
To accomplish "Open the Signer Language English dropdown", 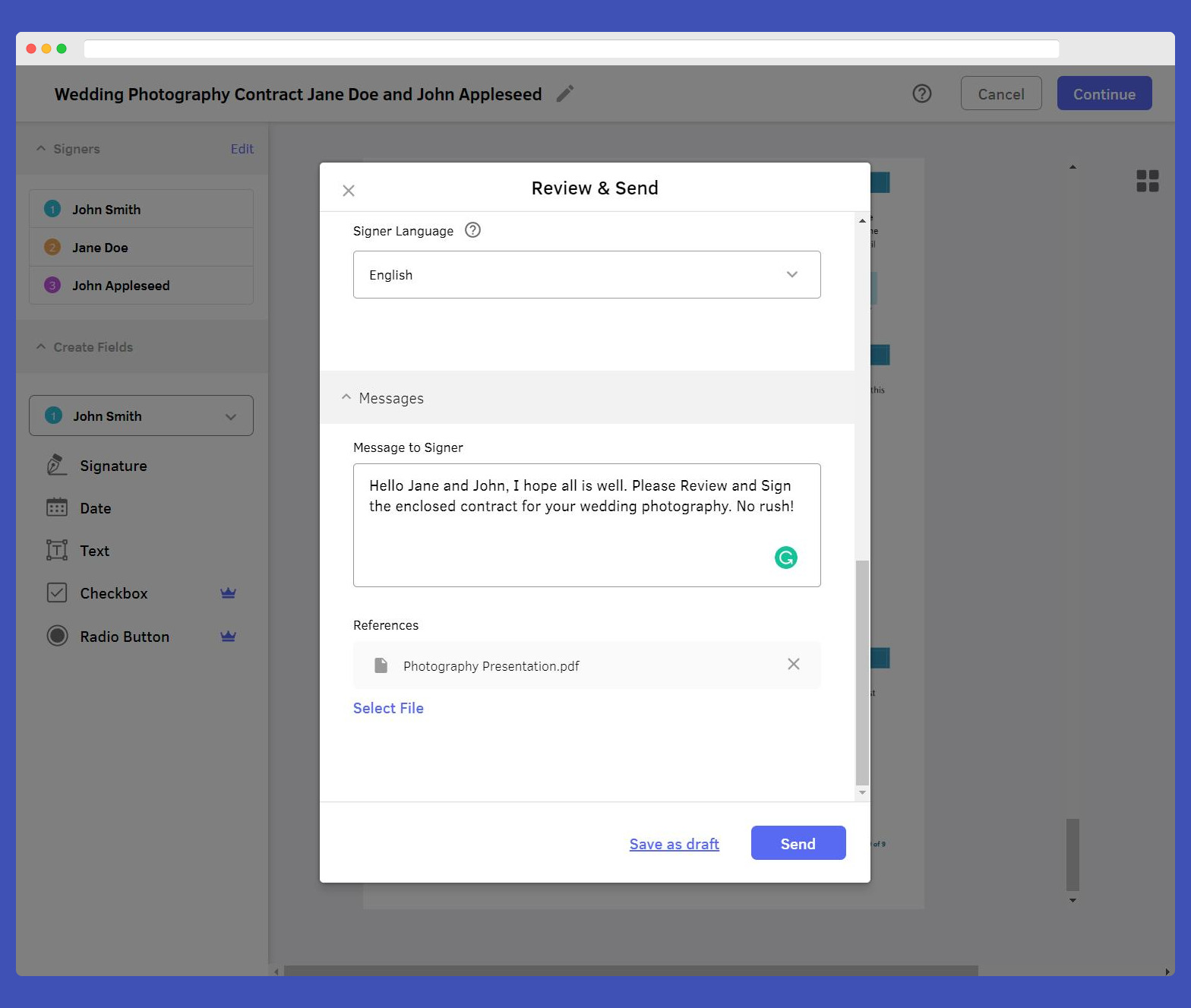I will click(586, 274).
